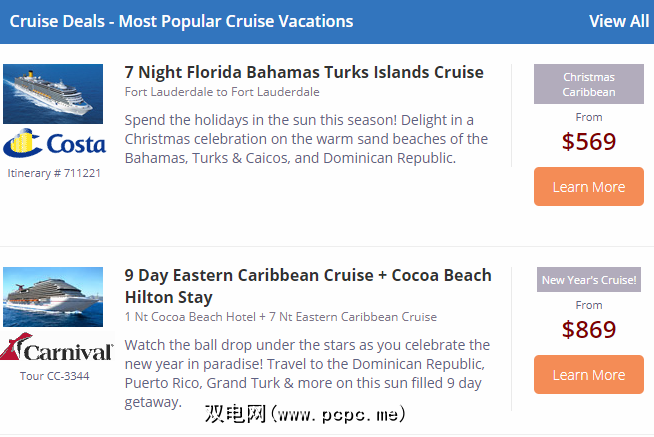Click the Costa cruise holiday description text

coord(306,139)
